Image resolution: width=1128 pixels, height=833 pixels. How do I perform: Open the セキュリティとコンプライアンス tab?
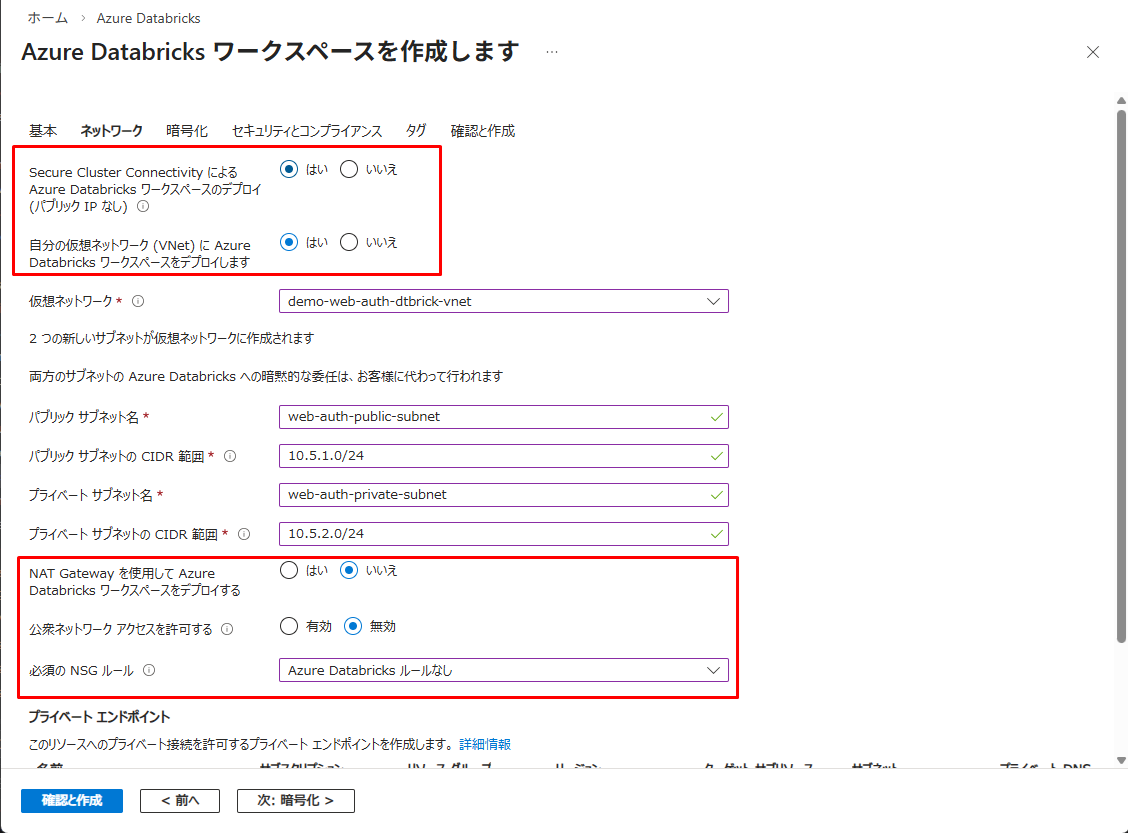(307, 131)
